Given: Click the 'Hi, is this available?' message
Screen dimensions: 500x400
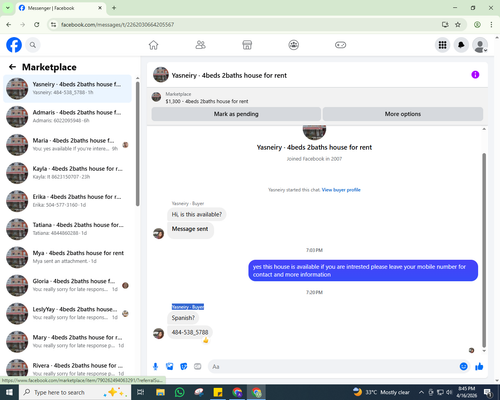Looking at the screenshot, I should pos(197,214).
